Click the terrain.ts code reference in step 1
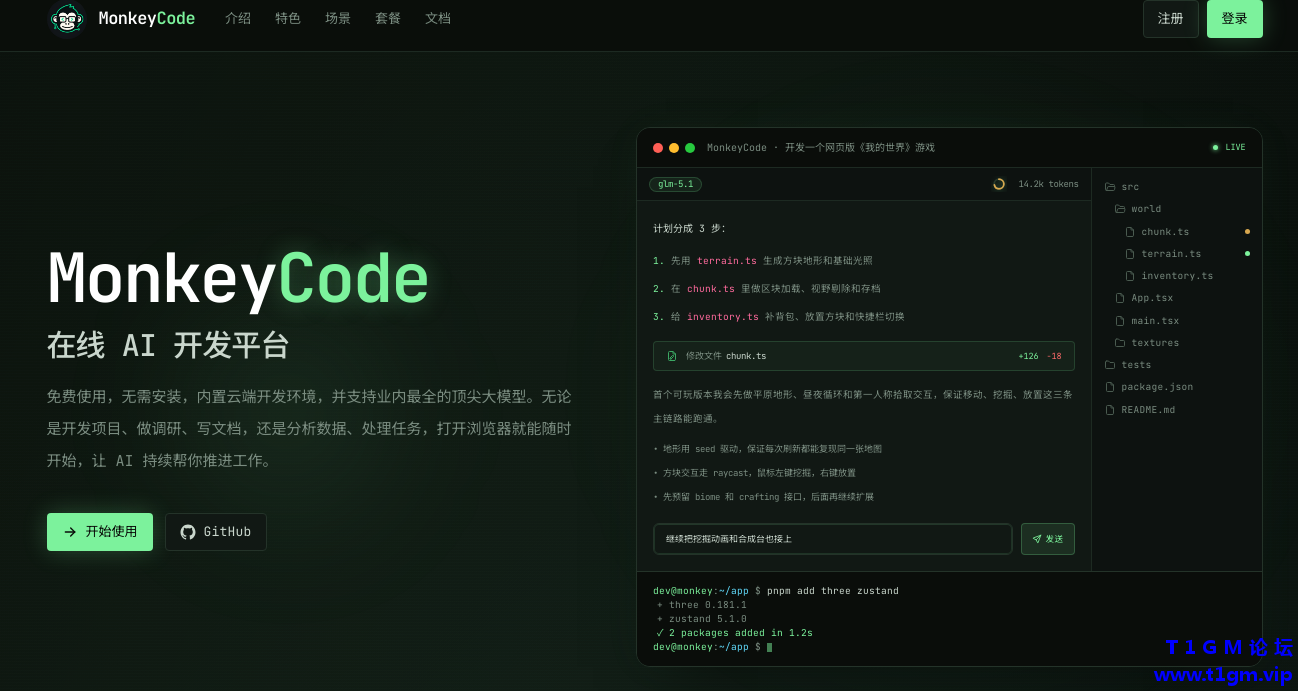This screenshot has height=691, width=1298. tap(727, 261)
